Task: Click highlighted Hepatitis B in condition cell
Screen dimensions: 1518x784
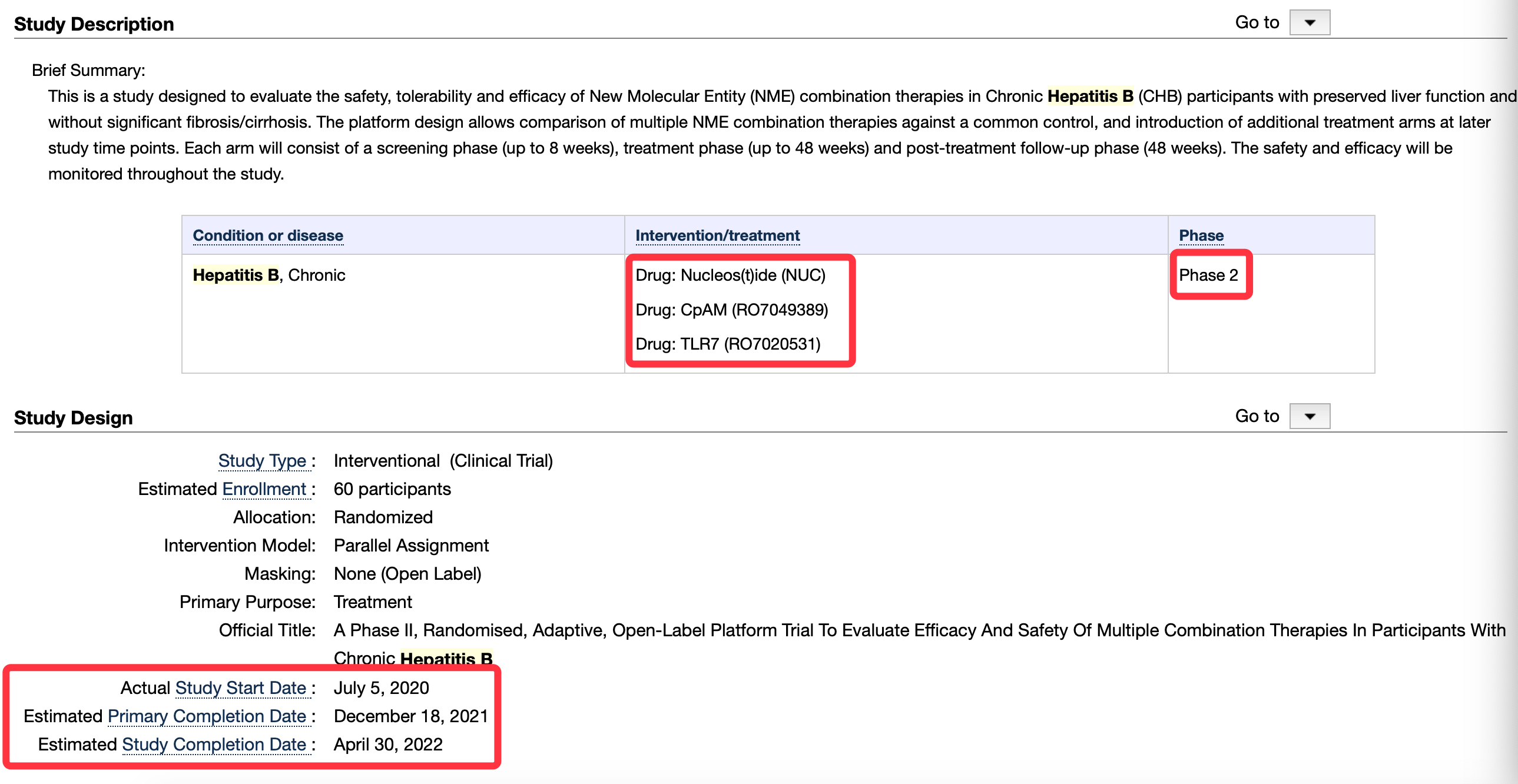Action: tap(236, 275)
